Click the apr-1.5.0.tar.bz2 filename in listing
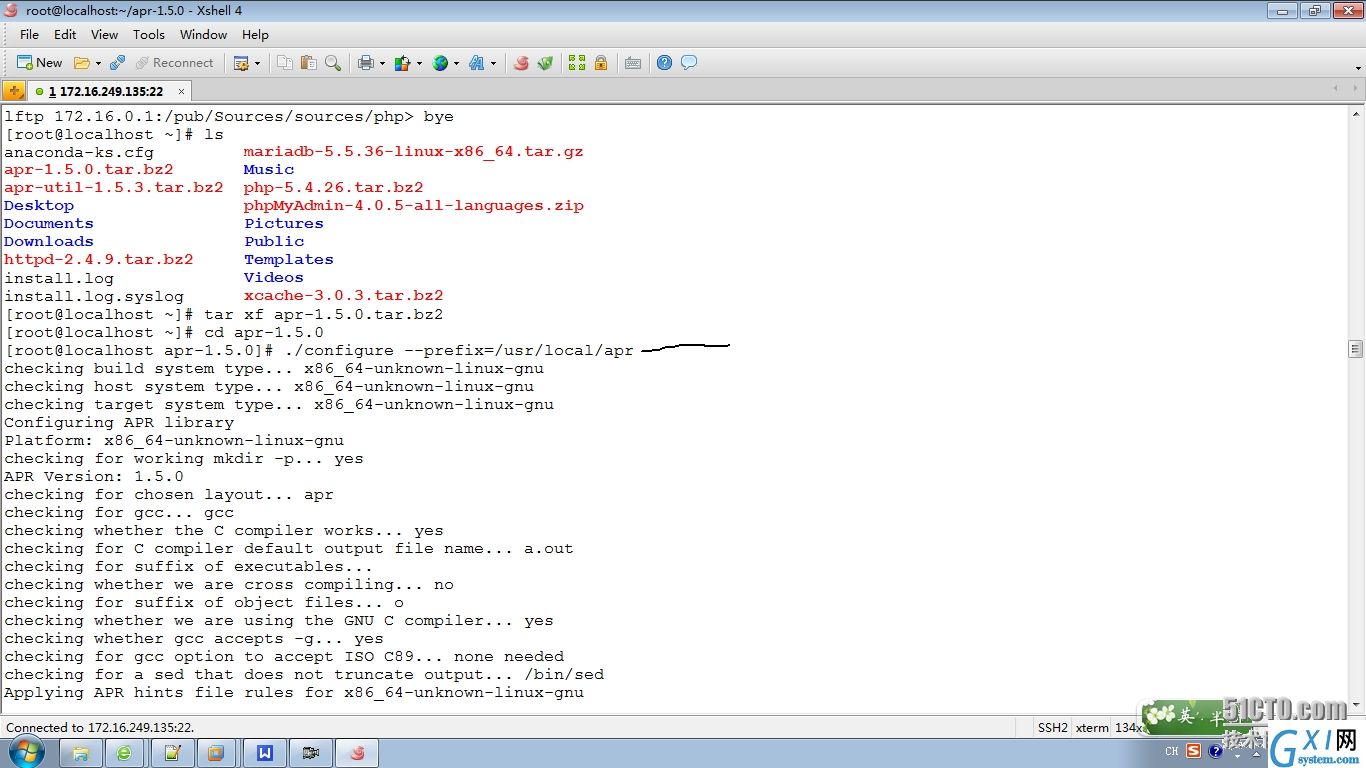 coord(89,169)
